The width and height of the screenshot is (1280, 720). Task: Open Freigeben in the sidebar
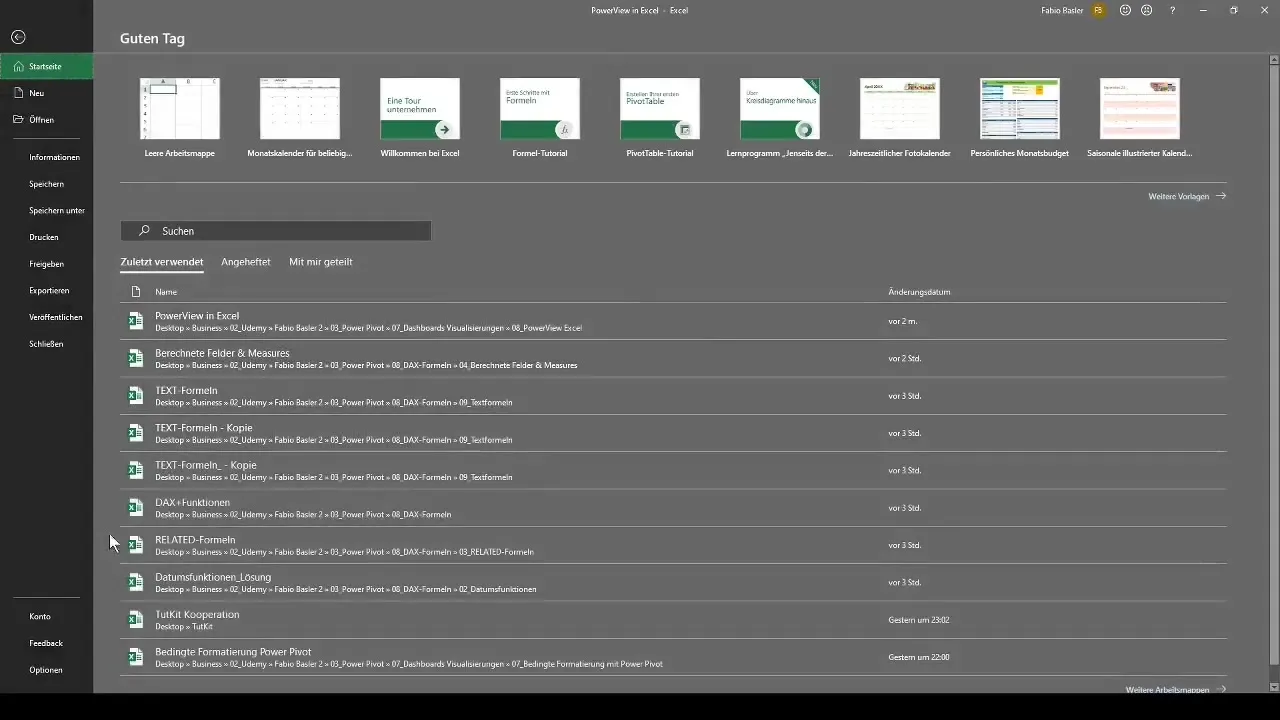point(47,264)
